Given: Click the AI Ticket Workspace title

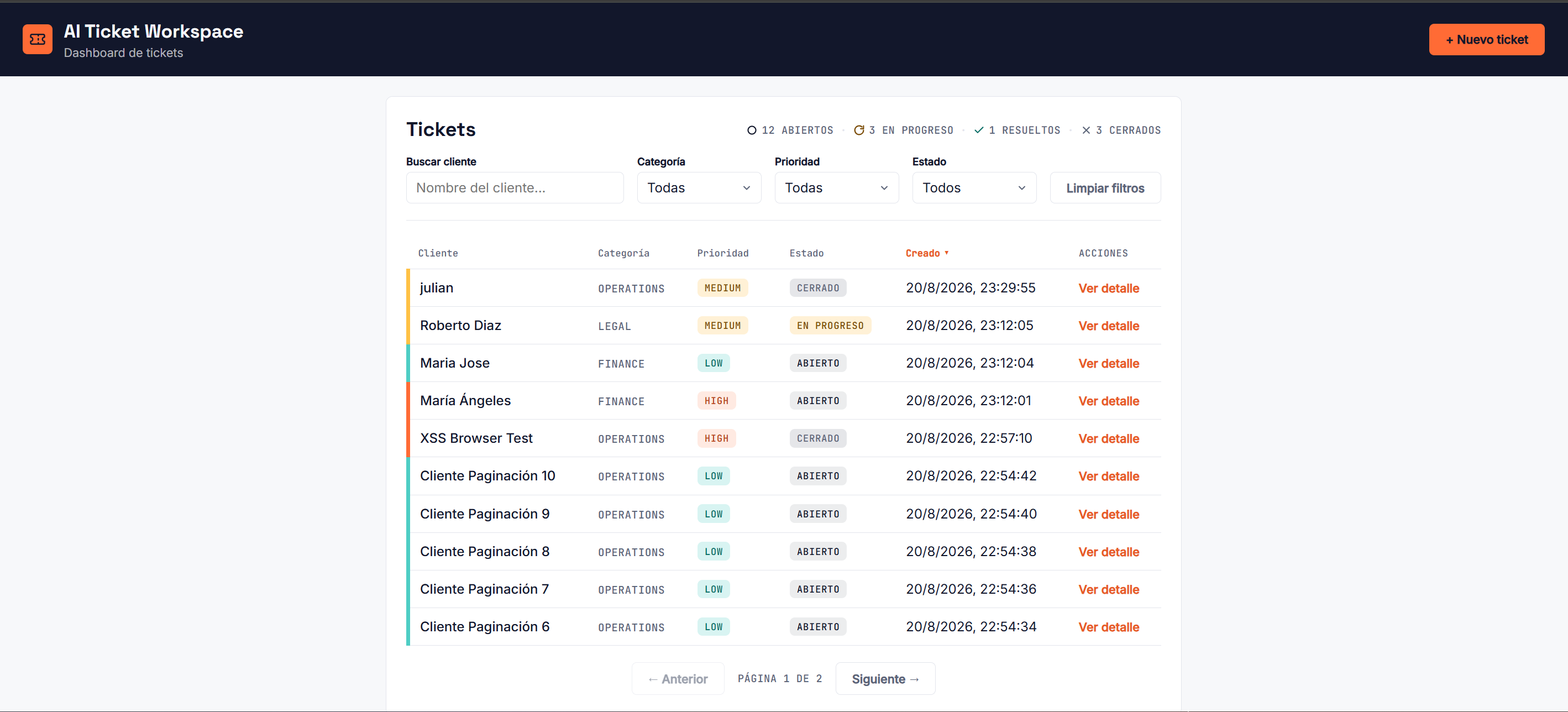Looking at the screenshot, I should click(x=154, y=32).
